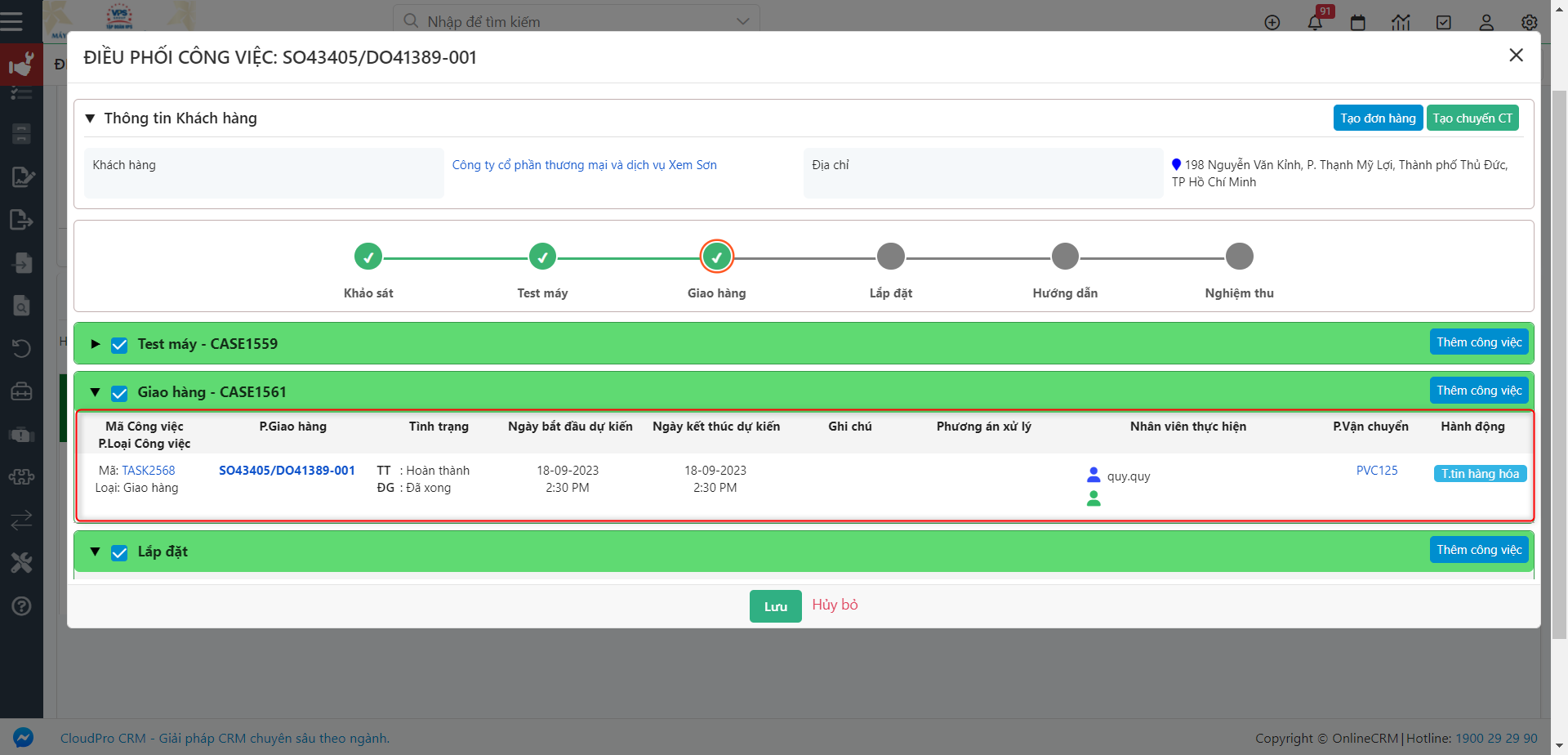Viewport: 1568px width, 755px height.
Task: Click the Lưu save button
Action: click(775, 606)
